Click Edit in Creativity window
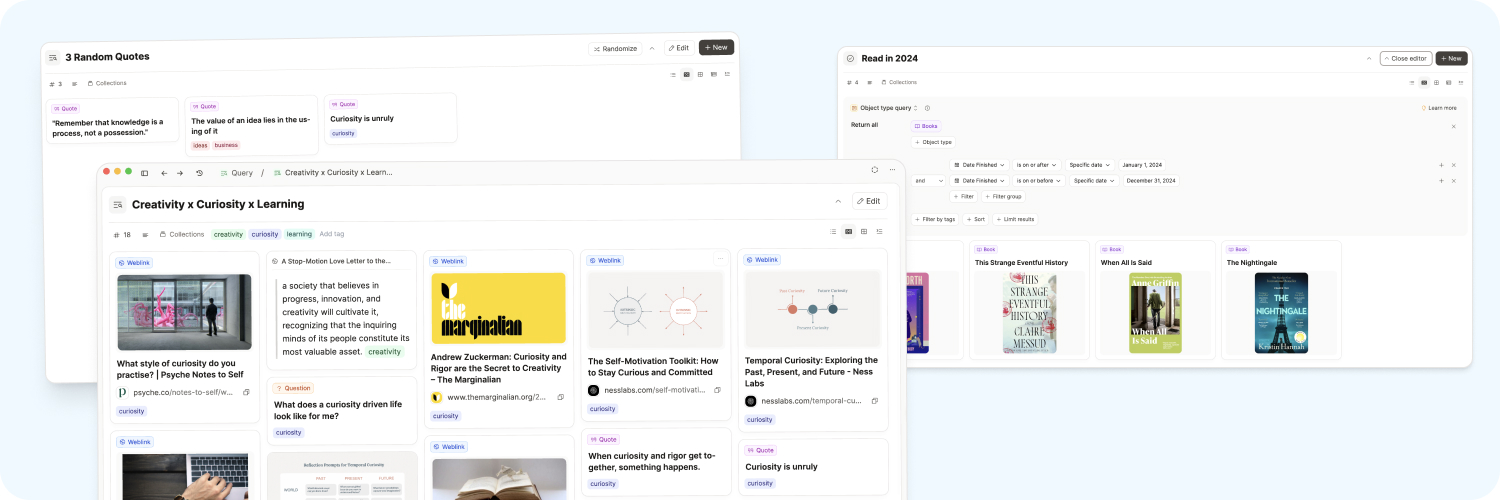 [869, 201]
